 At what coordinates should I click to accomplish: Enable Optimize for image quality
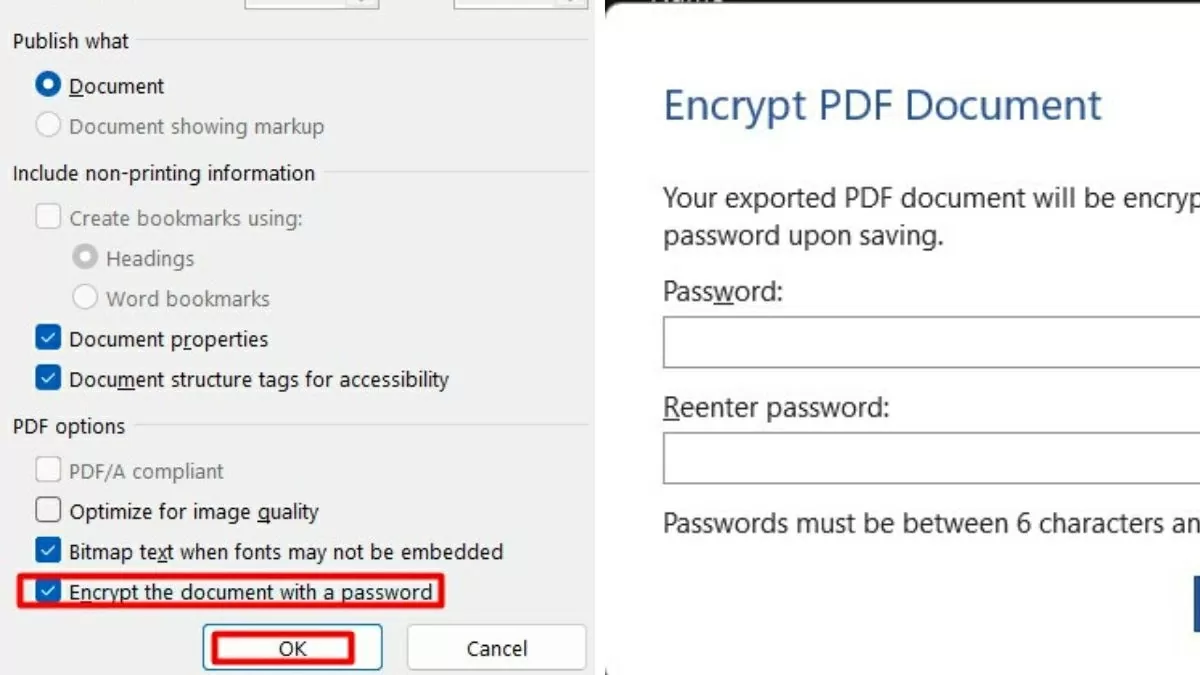point(48,511)
